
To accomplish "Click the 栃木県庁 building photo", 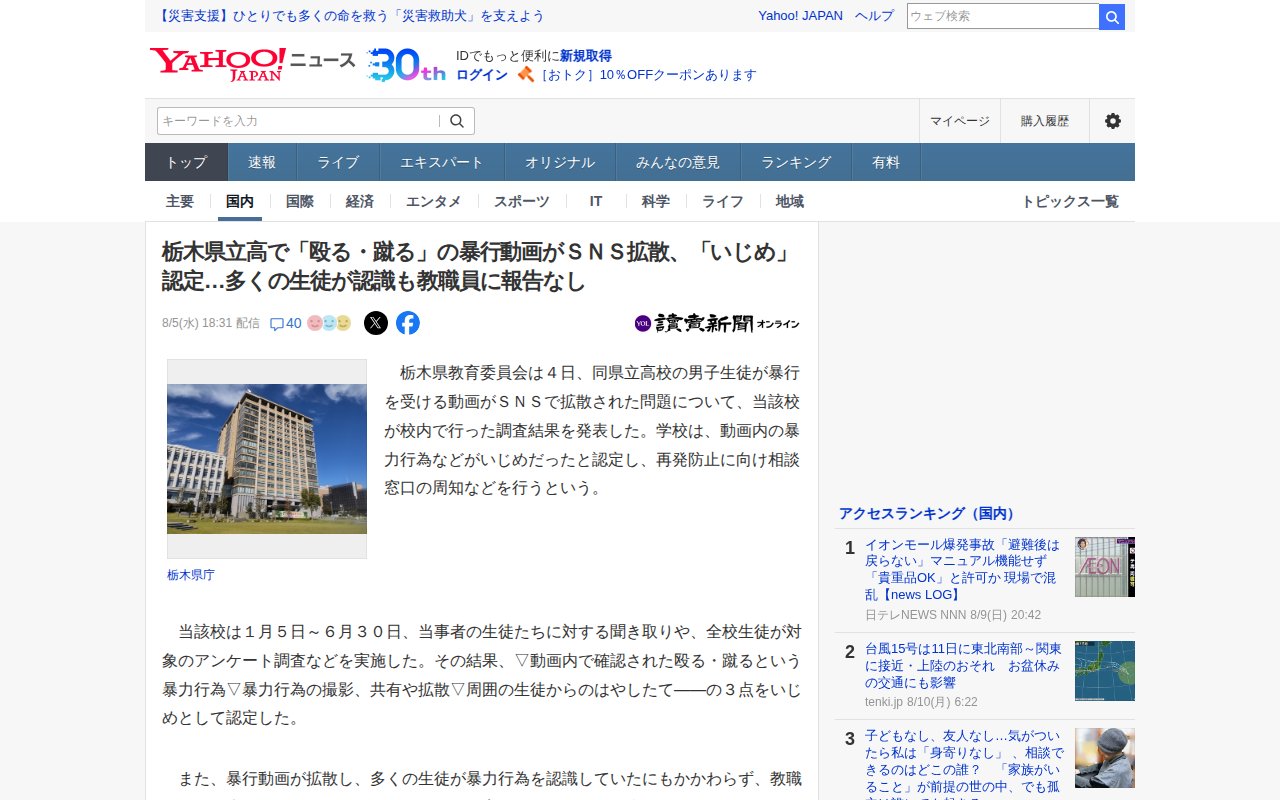I will click(267, 459).
